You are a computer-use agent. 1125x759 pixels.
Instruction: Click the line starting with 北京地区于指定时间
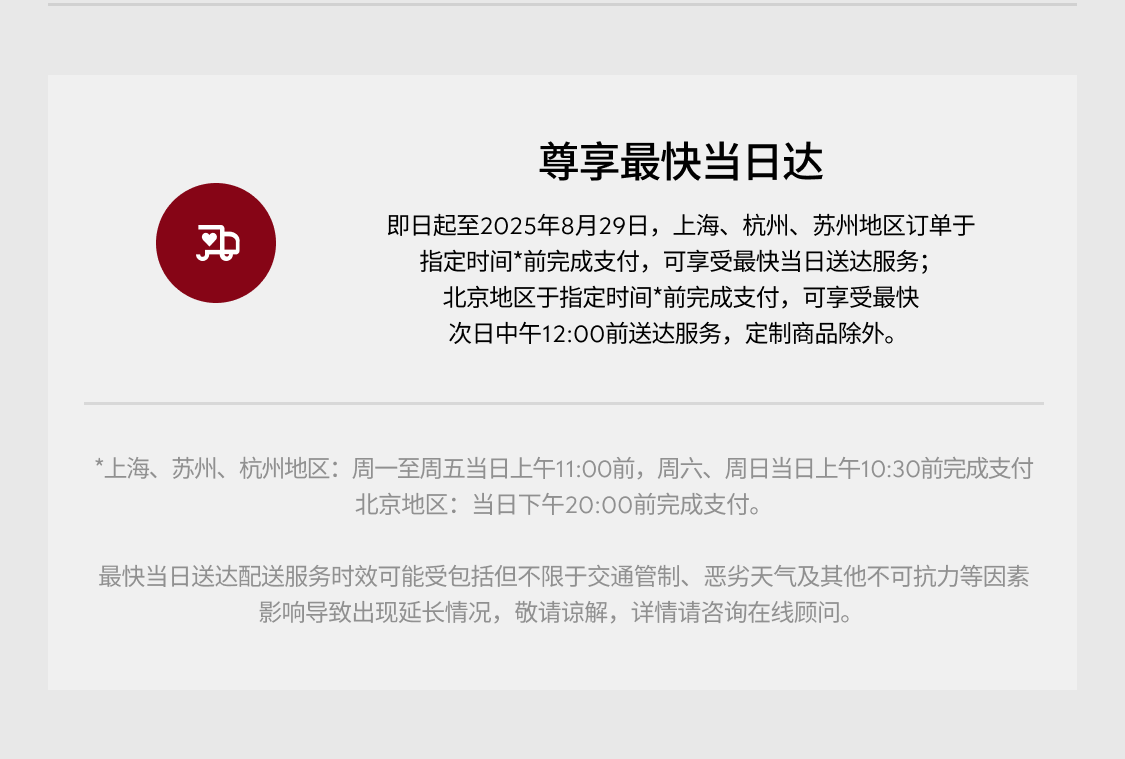681,297
